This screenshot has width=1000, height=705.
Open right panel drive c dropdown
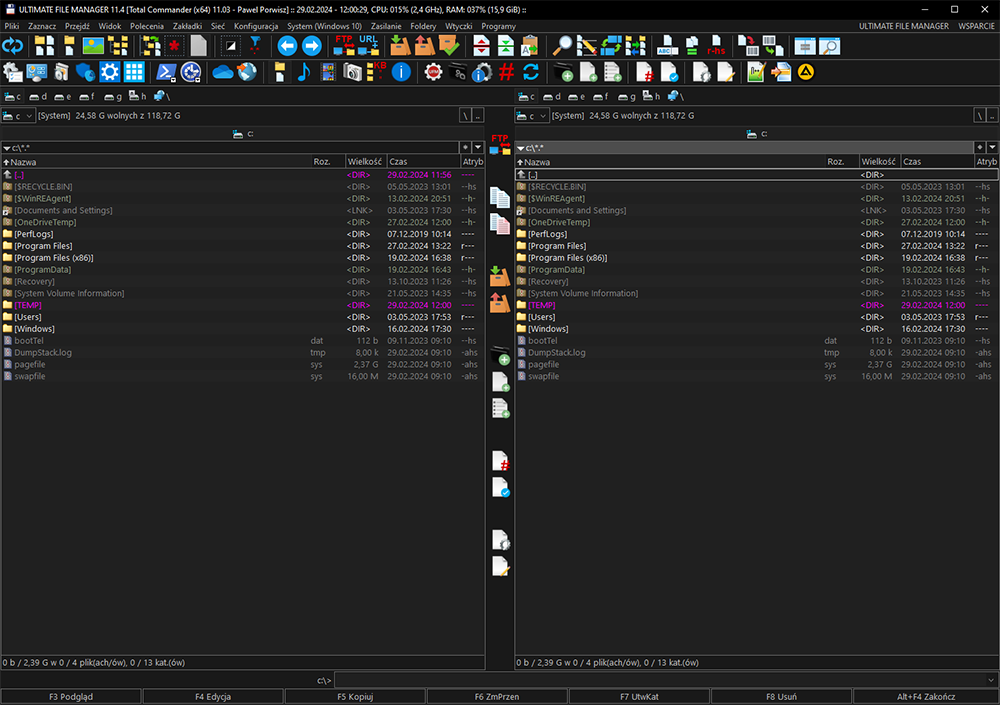(x=531, y=115)
